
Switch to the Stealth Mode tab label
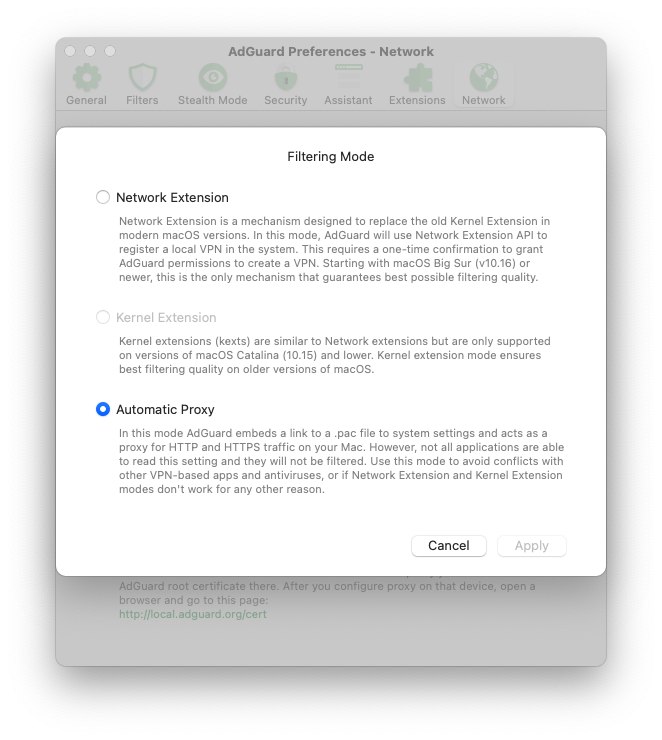click(213, 100)
